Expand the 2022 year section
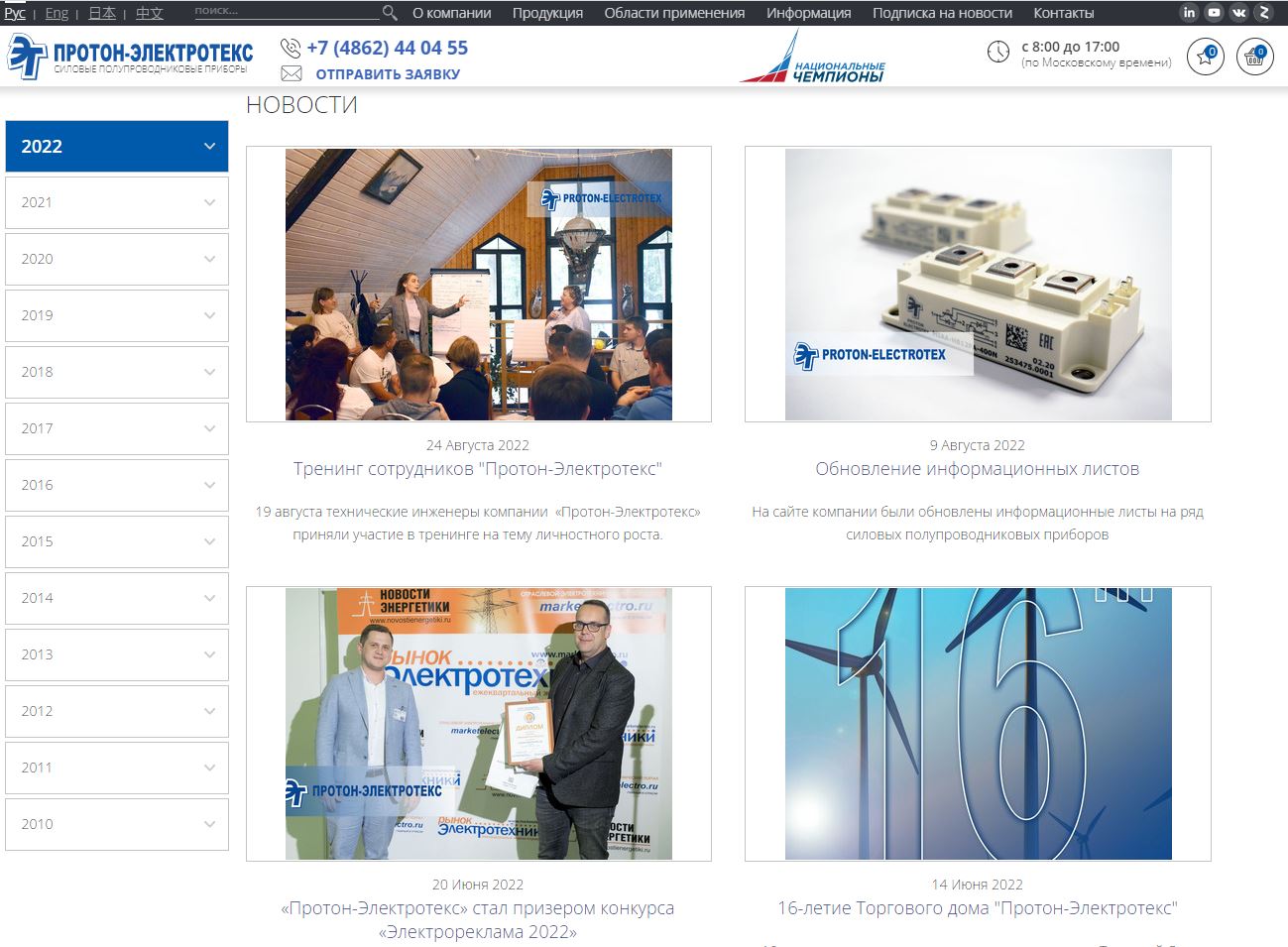The width and height of the screenshot is (1288, 947). tap(117, 146)
